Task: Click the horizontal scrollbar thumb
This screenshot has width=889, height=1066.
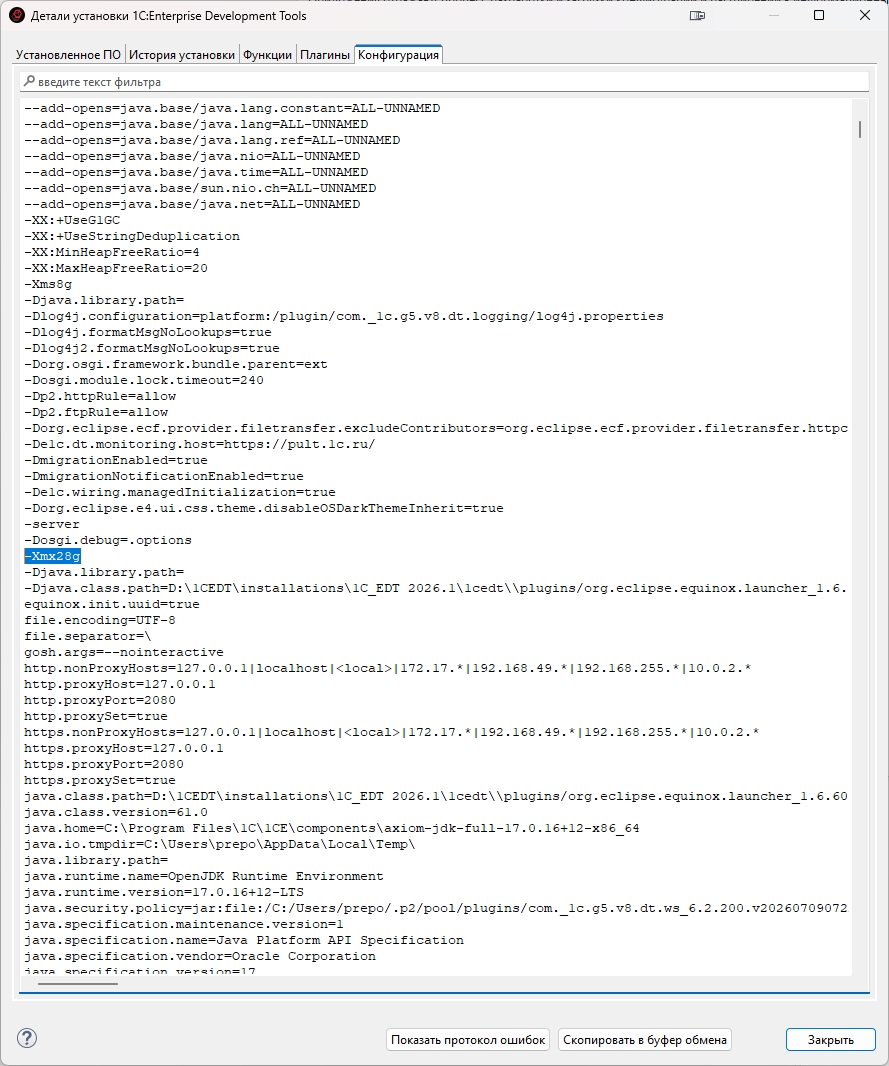Action: [x=77, y=983]
